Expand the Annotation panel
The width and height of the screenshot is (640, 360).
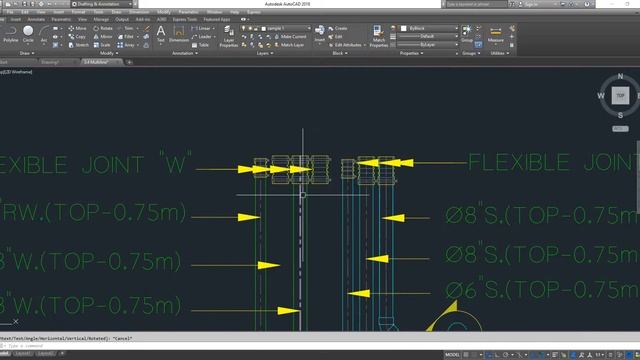[x=185, y=53]
